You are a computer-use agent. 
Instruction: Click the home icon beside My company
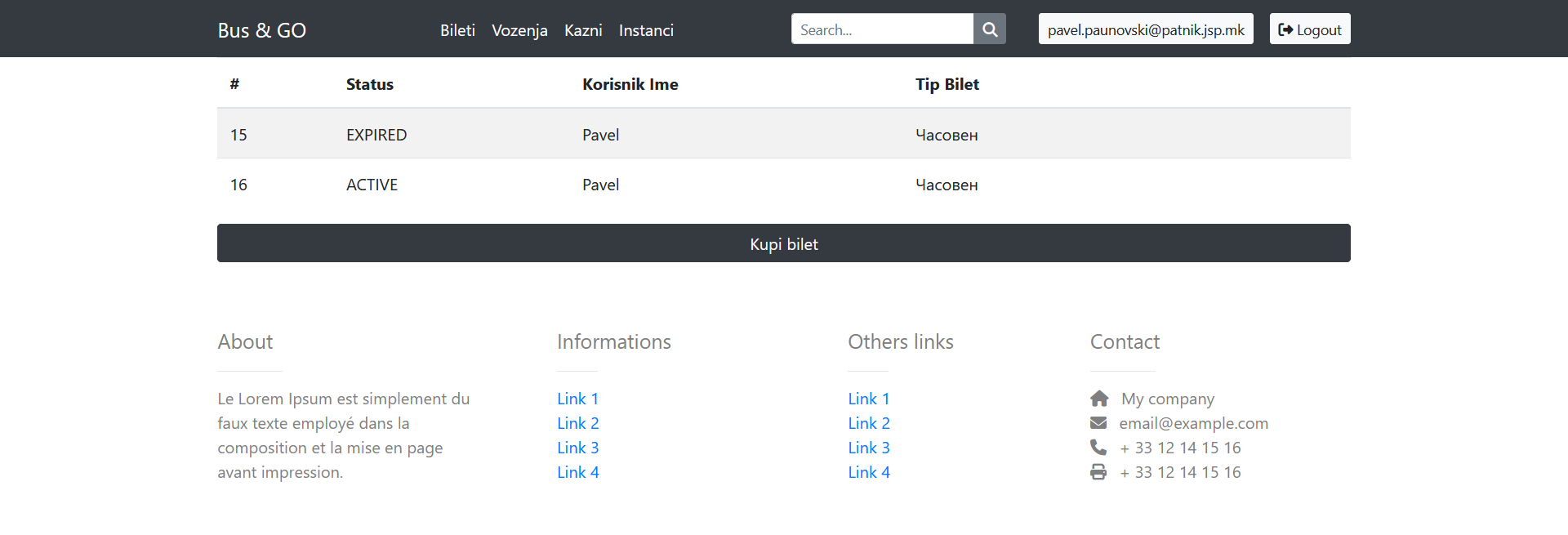click(1099, 399)
